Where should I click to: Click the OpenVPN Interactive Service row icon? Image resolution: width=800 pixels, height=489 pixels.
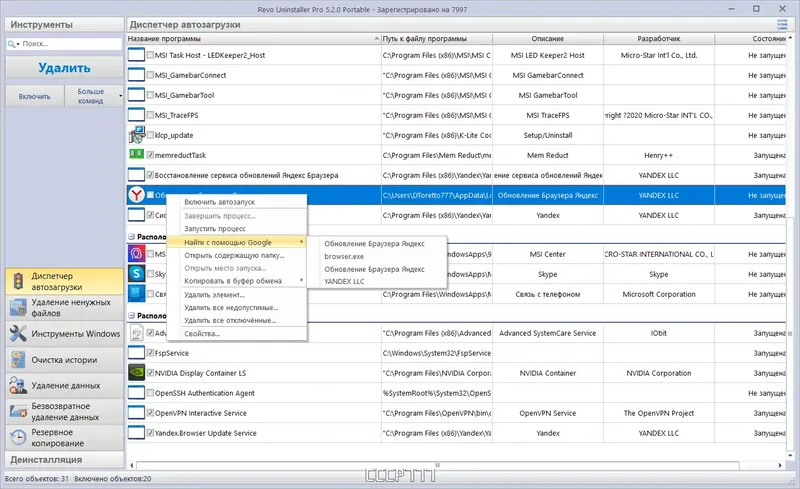(x=136, y=413)
